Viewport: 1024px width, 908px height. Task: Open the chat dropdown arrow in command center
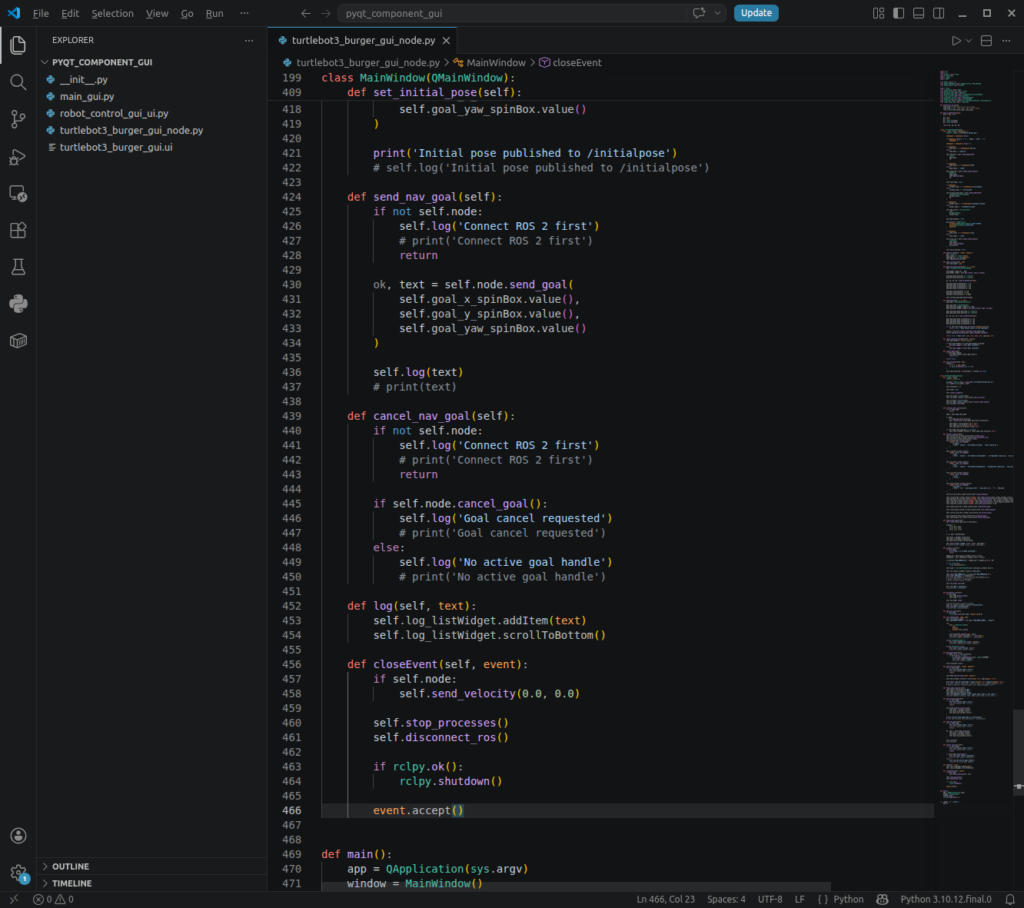[x=717, y=13]
